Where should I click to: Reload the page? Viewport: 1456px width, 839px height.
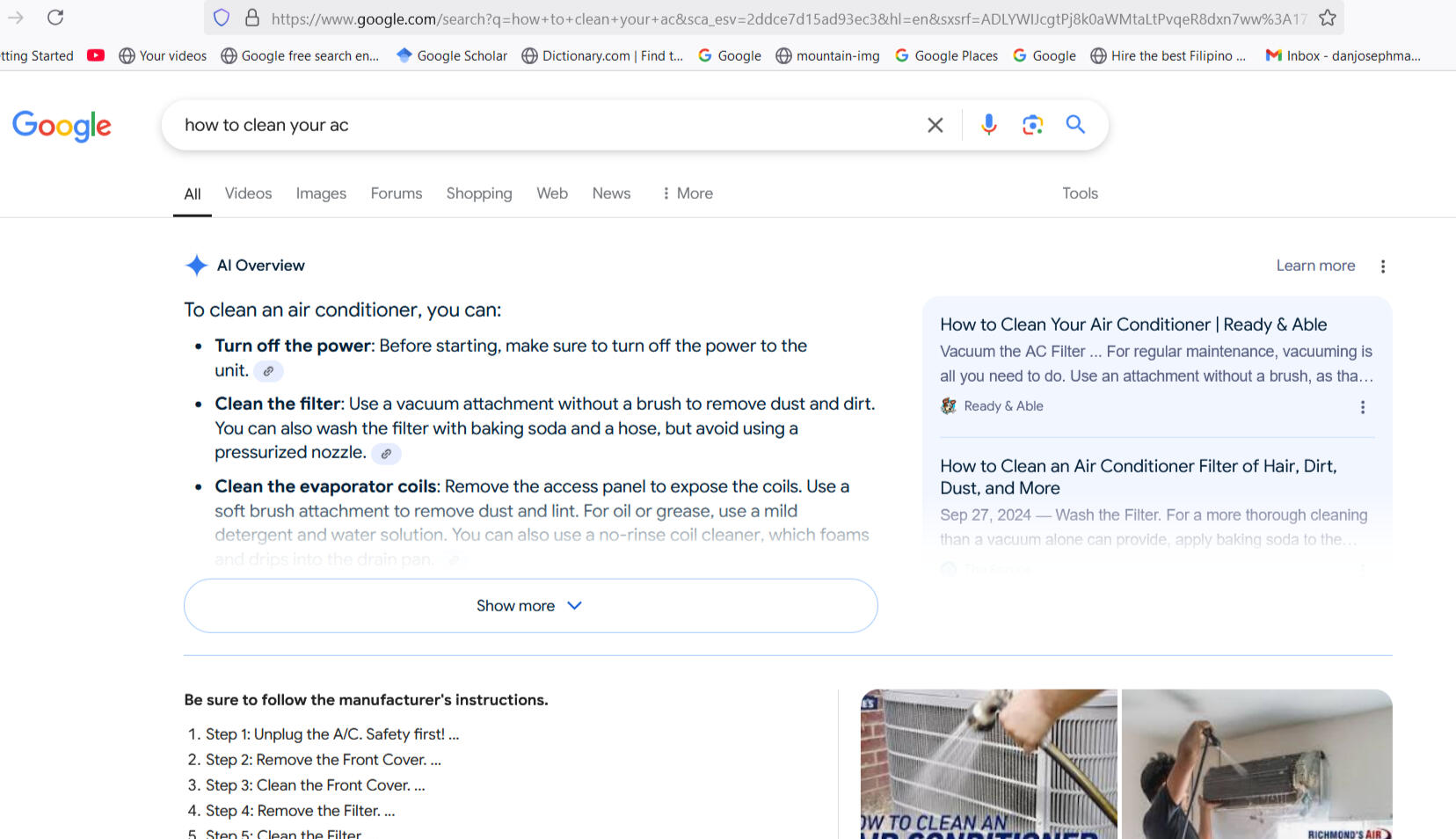[55, 18]
